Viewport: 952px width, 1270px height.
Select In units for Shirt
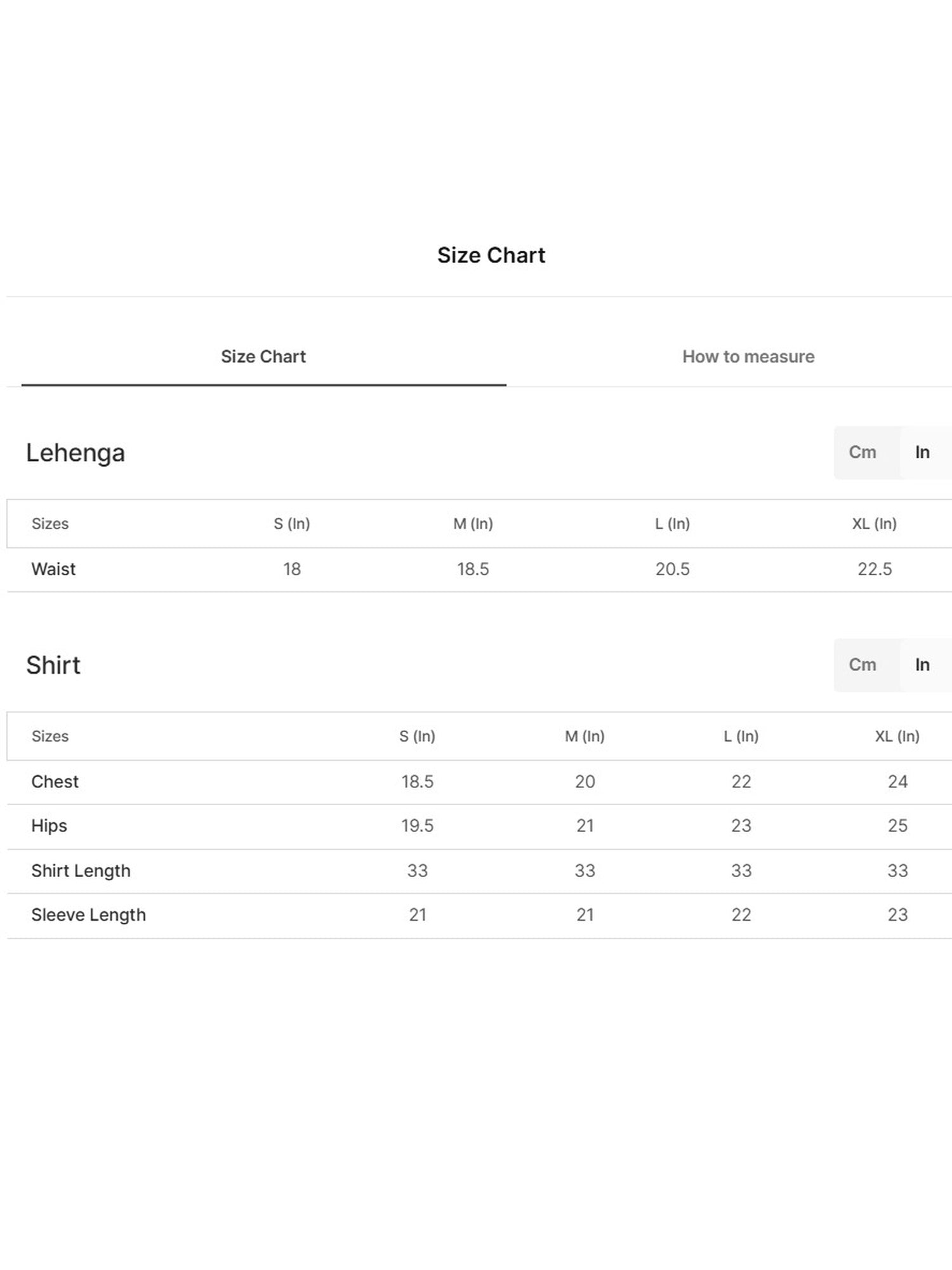(922, 665)
